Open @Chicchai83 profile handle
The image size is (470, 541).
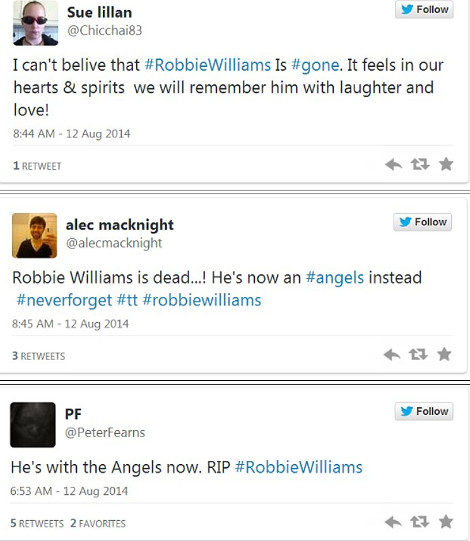pos(105,31)
